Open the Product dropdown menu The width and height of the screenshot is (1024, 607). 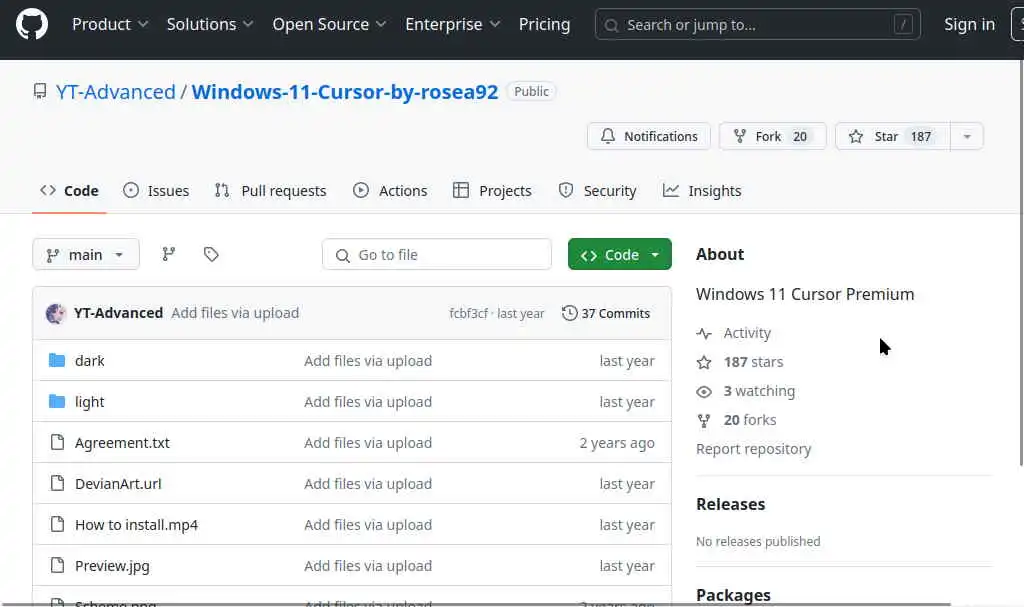pos(110,24)
